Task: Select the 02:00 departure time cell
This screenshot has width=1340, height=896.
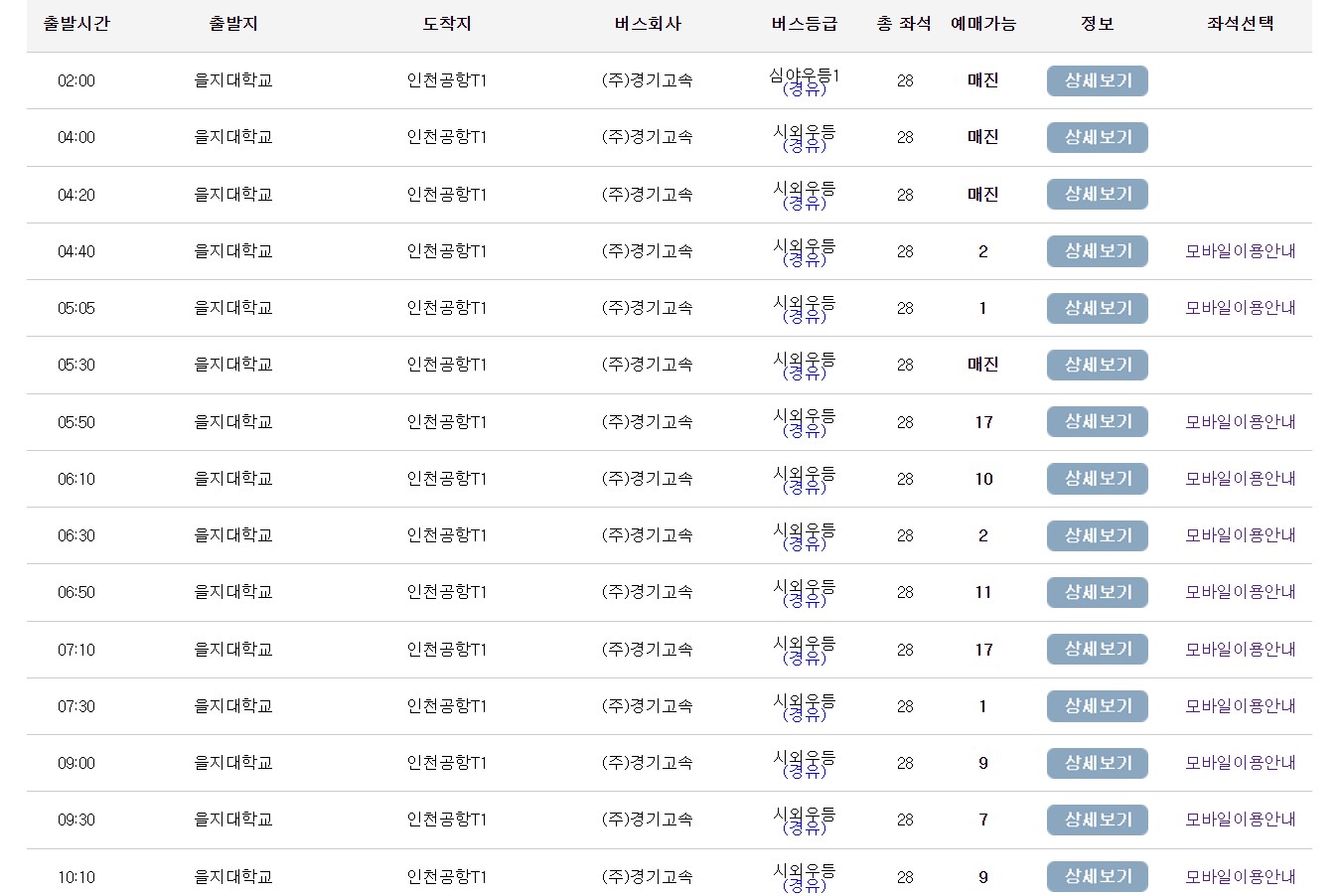Action: 76,80
